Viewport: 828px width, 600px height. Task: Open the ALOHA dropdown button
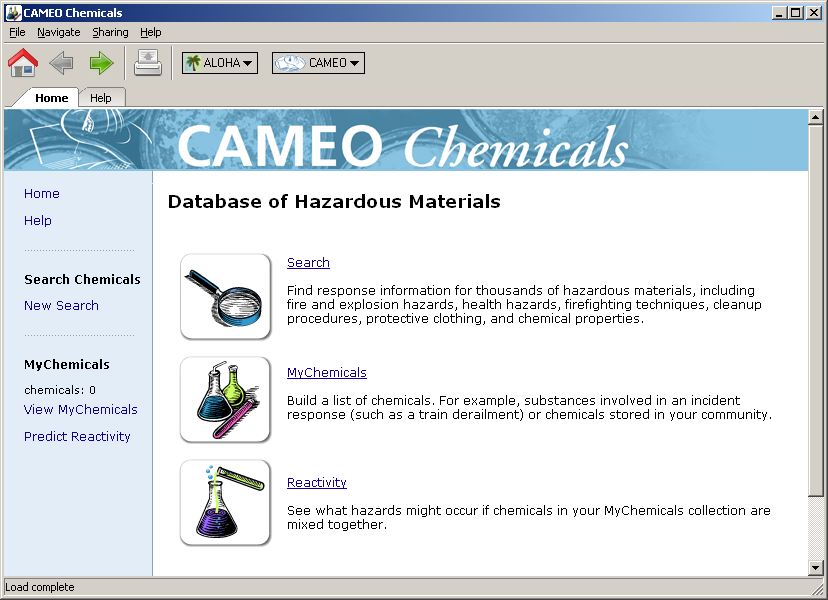tap(220, 63)
